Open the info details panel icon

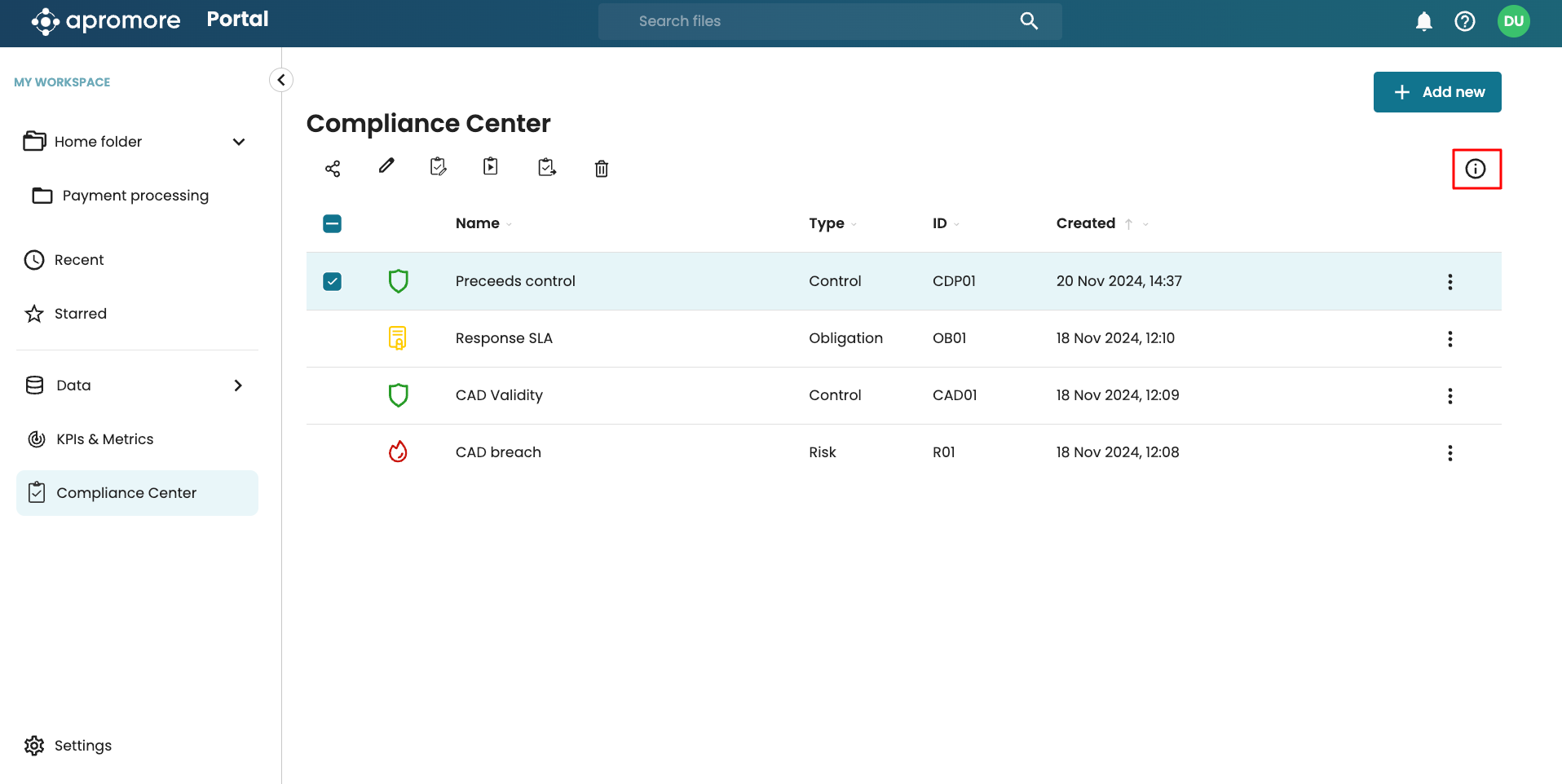click(1476, 169)
